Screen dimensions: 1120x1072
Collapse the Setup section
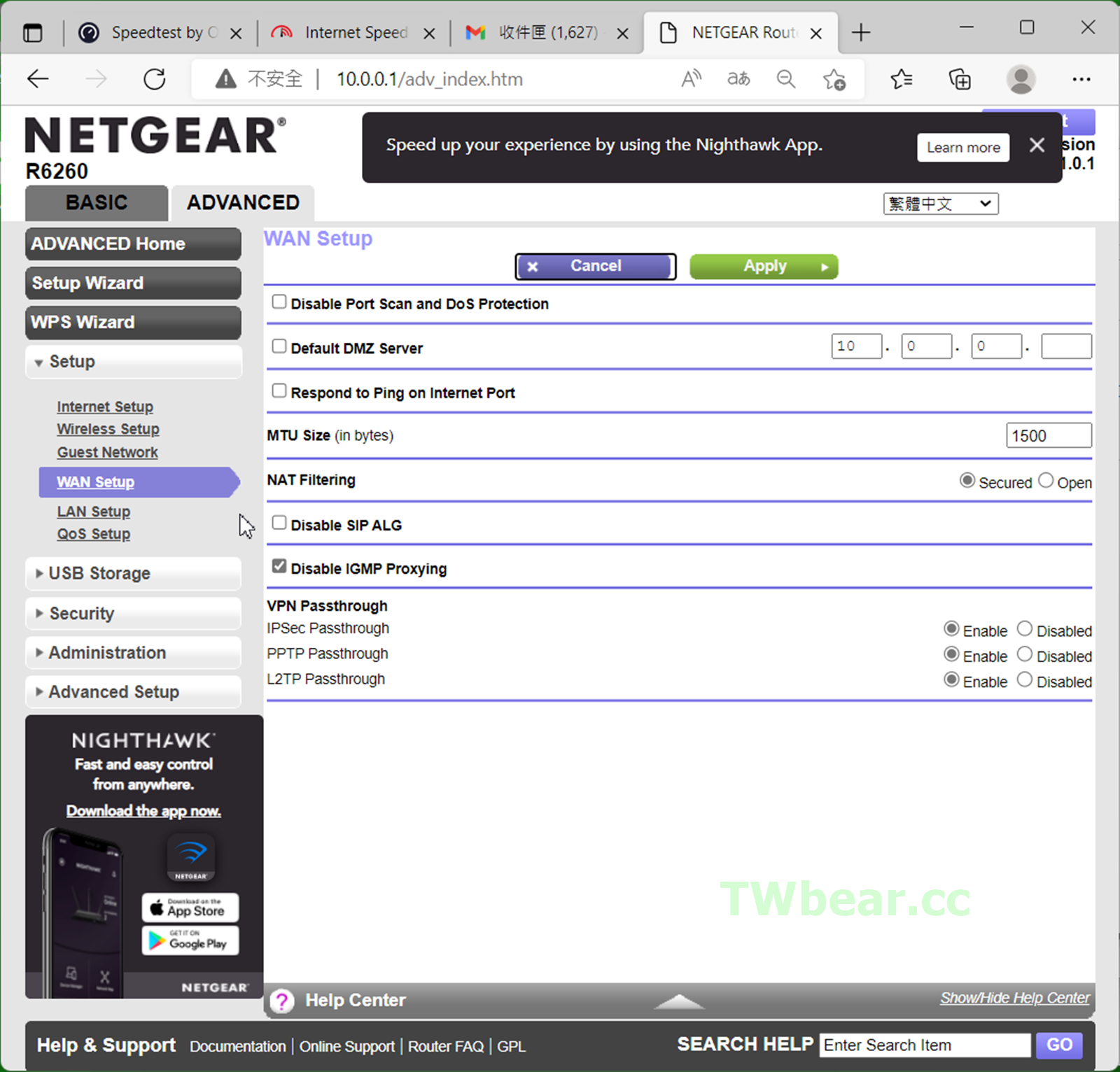click(133, 362)
